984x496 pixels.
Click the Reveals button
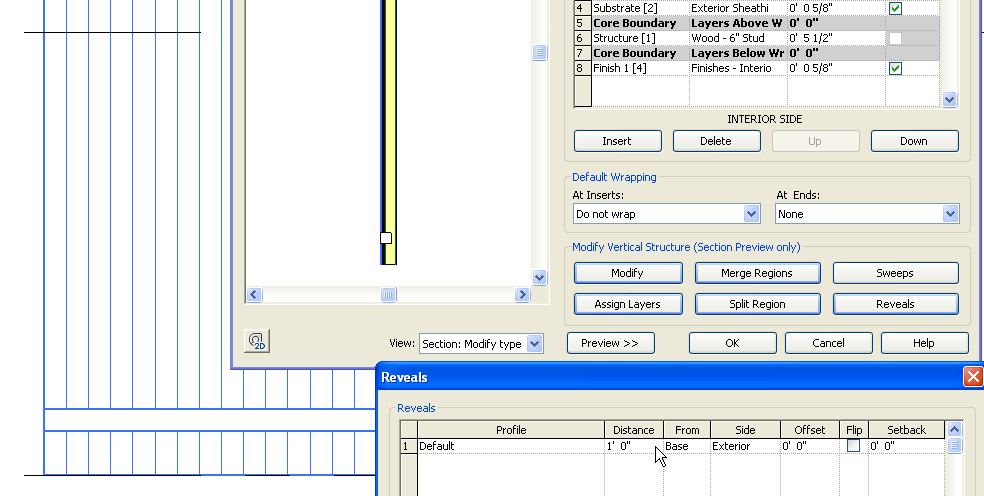pos(896,304)
